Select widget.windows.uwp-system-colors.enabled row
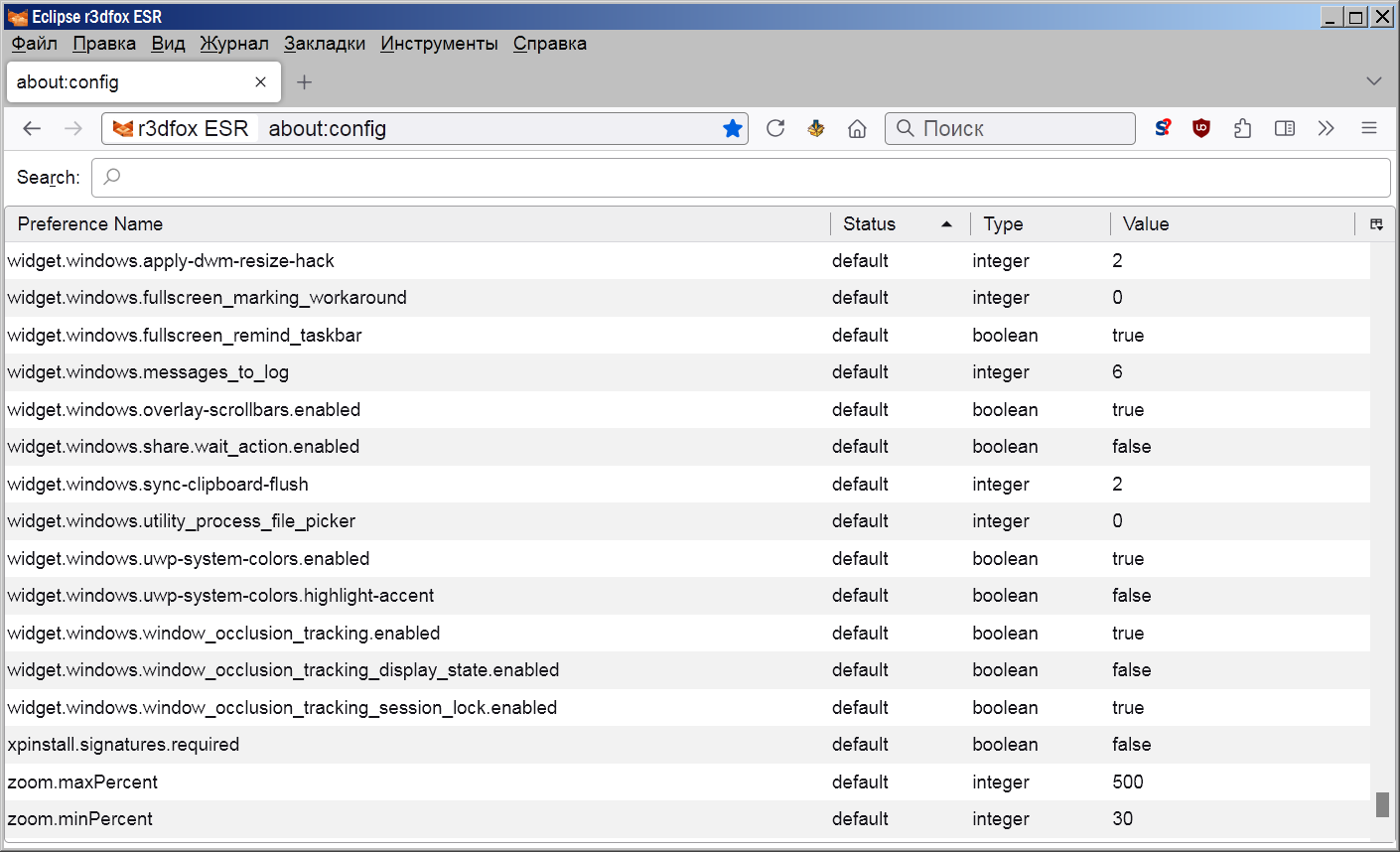The width and height of the screenshot is (1400, 852). (x=687, y=559)
